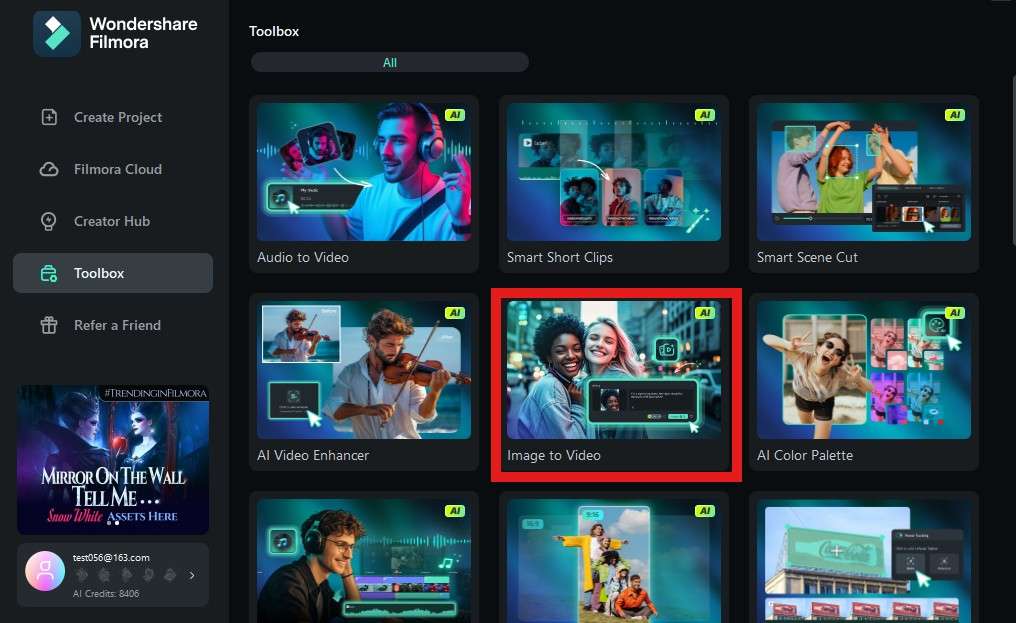The image size is (1016, 623).
Task: Go to Creator Hub in the sidebar
Action: pyautogui.click(x=113, y=221)
